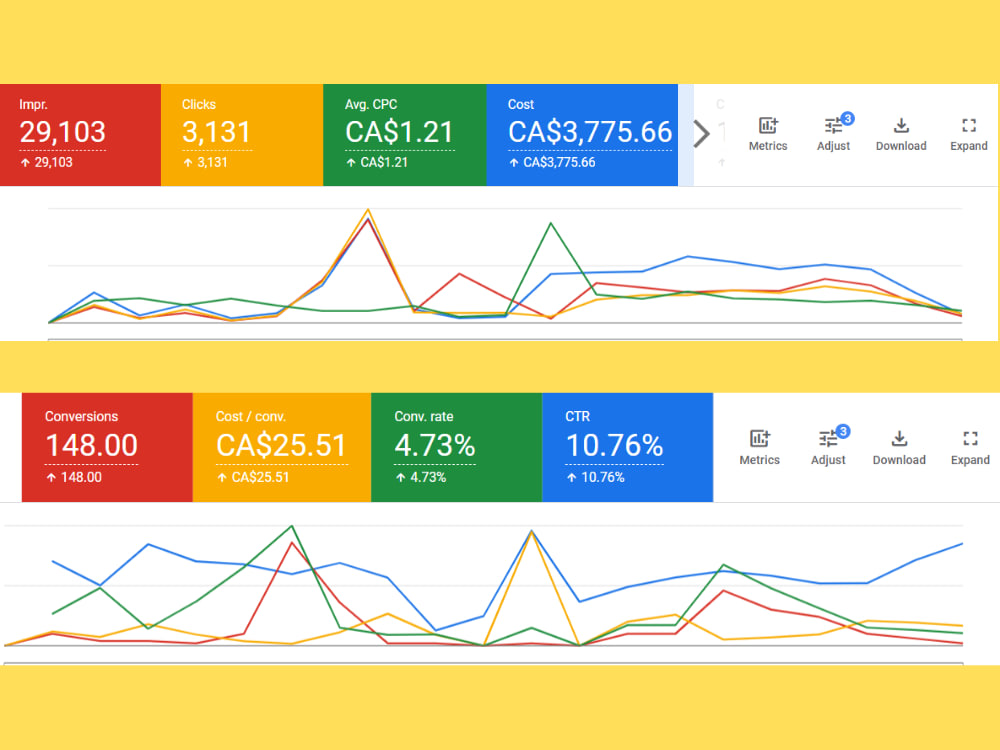Click the notification badge on bottom Adjust icon
The width and height of the screenshot is (1000, 750).
[842, 431]
